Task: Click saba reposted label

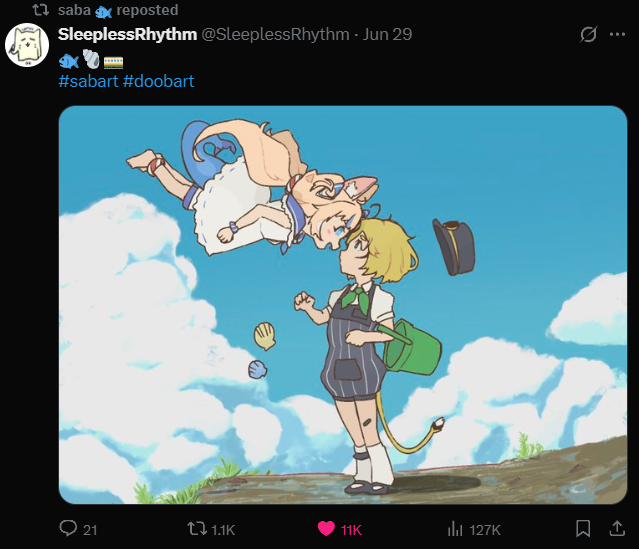Action: [x=118, y=10]
